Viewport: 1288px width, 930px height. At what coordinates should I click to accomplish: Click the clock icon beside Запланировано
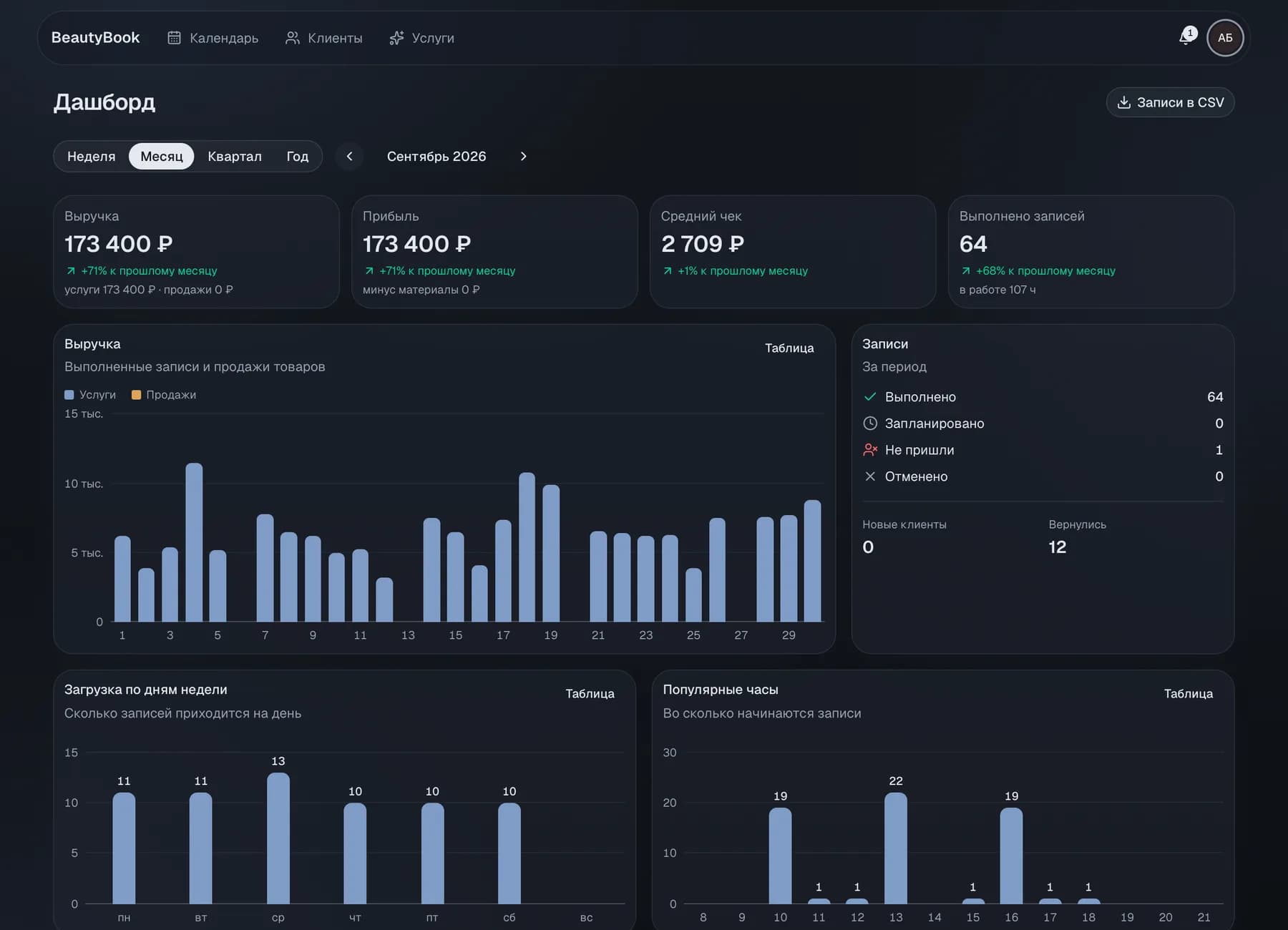pos(870,423)
